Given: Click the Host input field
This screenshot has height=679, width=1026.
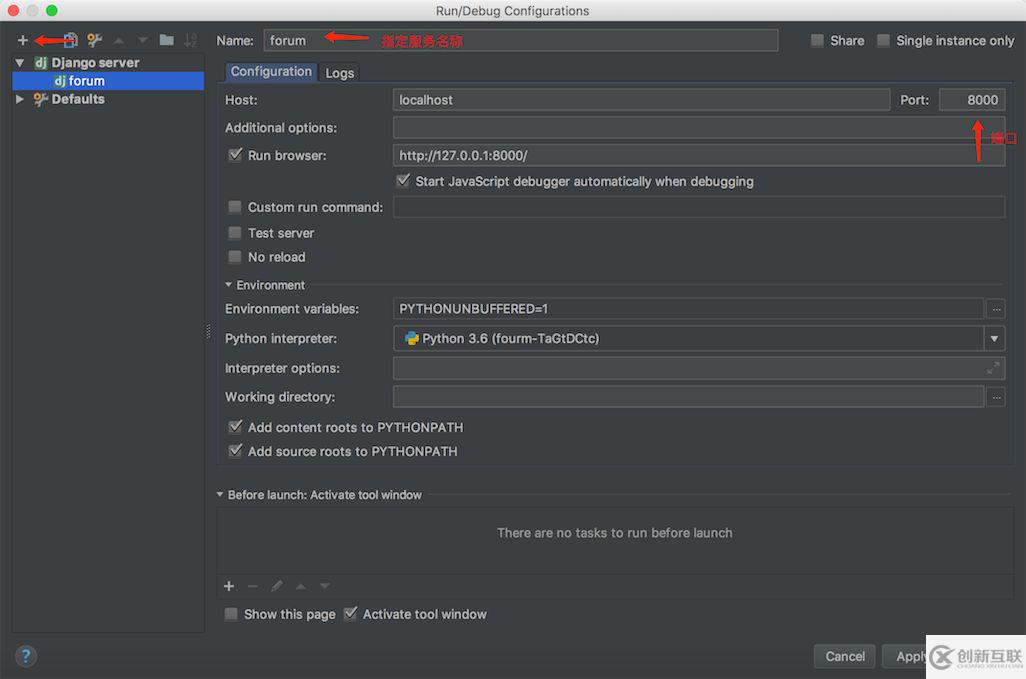Looking at the screenshot, I should (x=640, y=100).
